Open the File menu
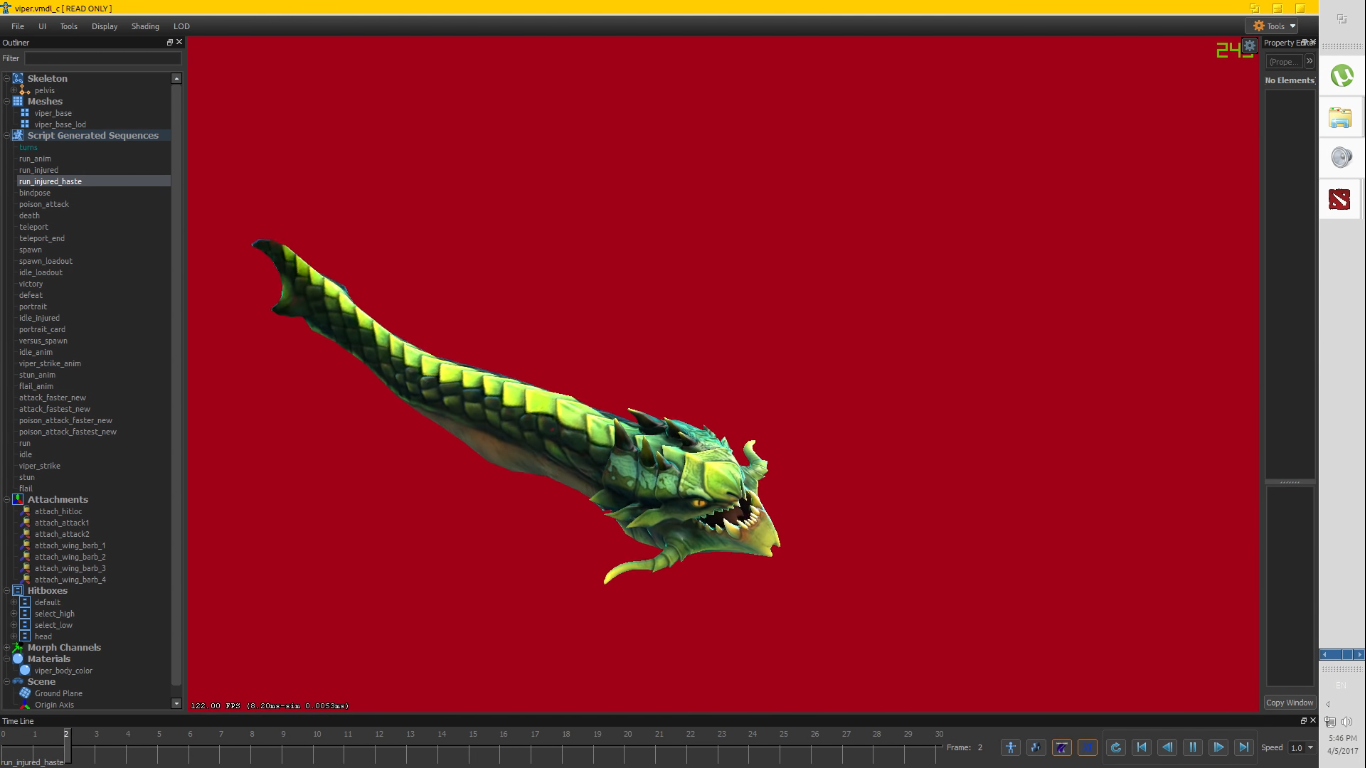The width and height of the screenshot is (1366, 768). 18,26
